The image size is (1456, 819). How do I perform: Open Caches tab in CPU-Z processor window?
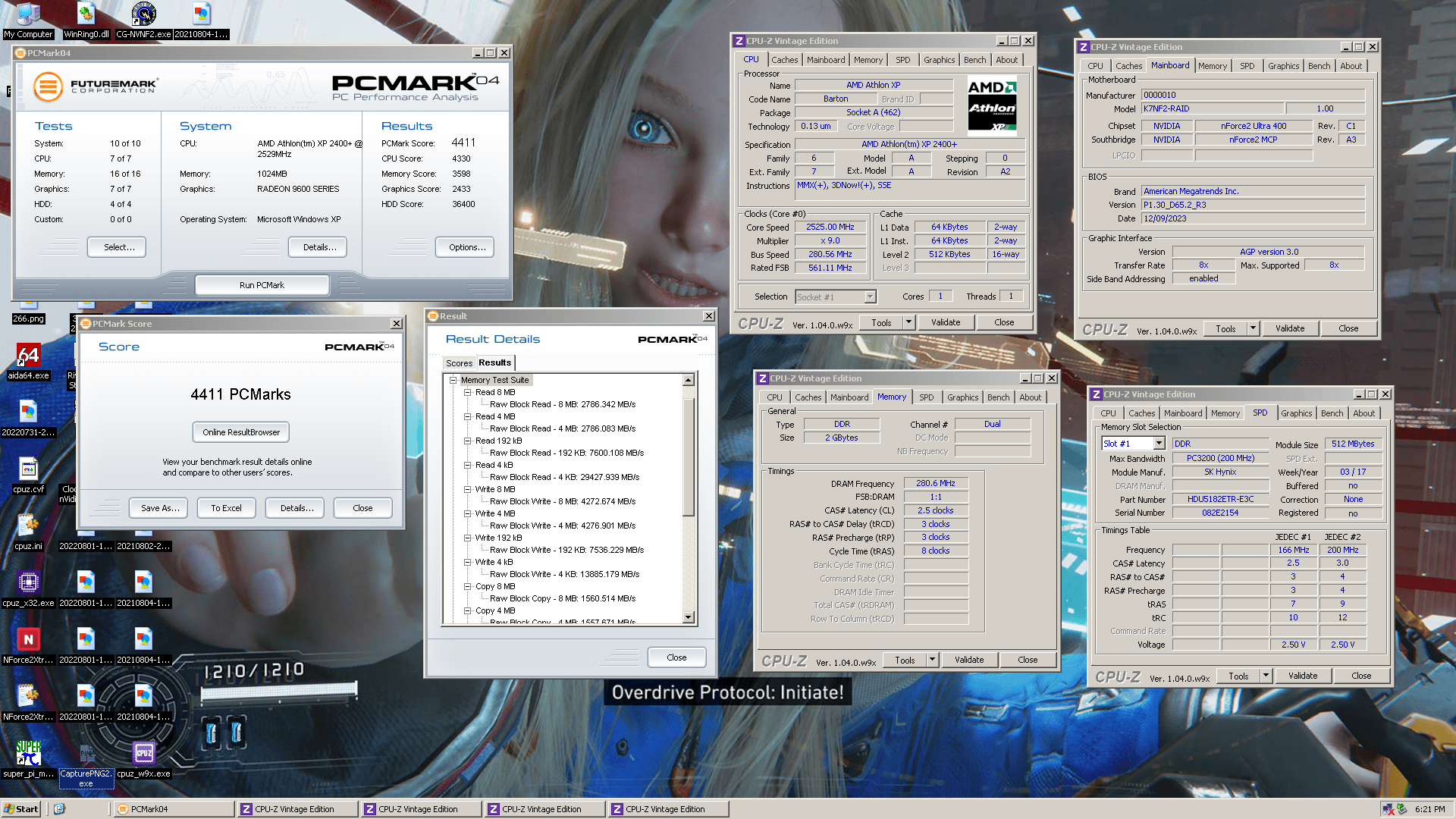pyautogui.click(x=784, y=60)
